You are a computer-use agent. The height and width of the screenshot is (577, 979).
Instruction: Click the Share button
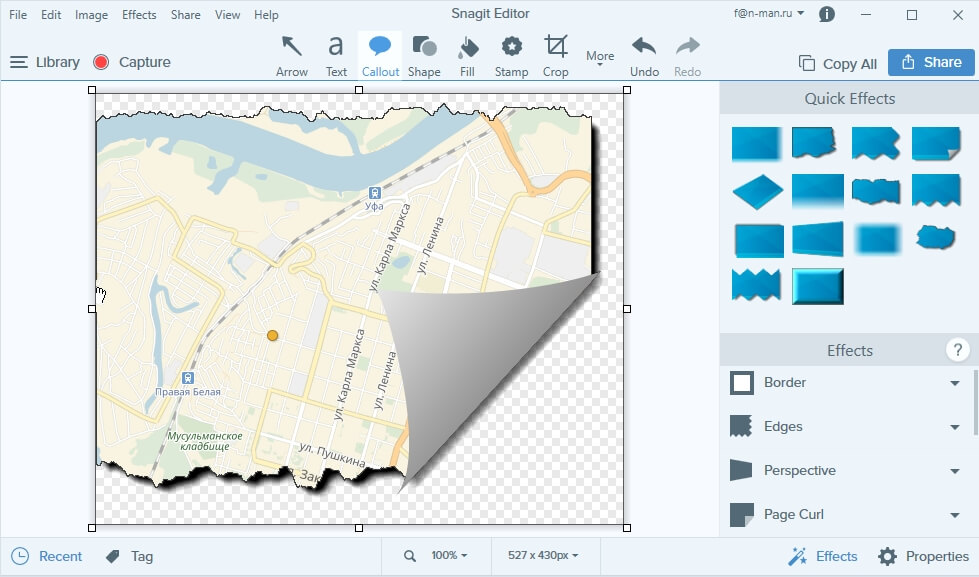931,62
